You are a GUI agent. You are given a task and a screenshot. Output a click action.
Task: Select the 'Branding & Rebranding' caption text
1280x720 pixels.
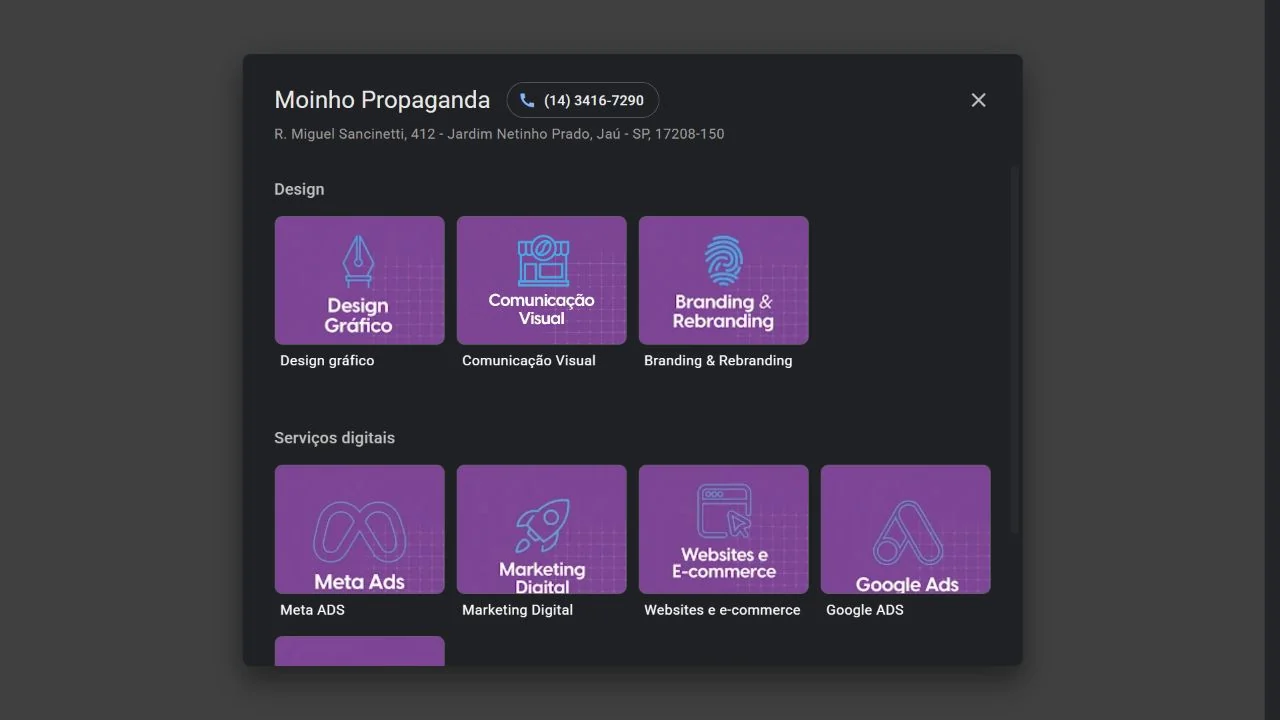[x=718, y=361]
